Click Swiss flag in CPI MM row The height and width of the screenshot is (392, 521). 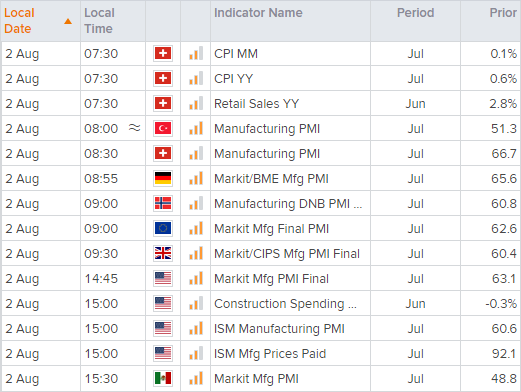[163, 53]
